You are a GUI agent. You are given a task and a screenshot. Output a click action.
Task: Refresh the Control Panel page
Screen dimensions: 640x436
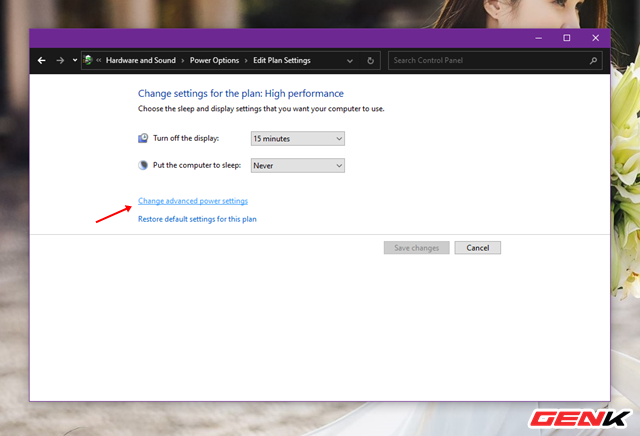pos(371,61)
